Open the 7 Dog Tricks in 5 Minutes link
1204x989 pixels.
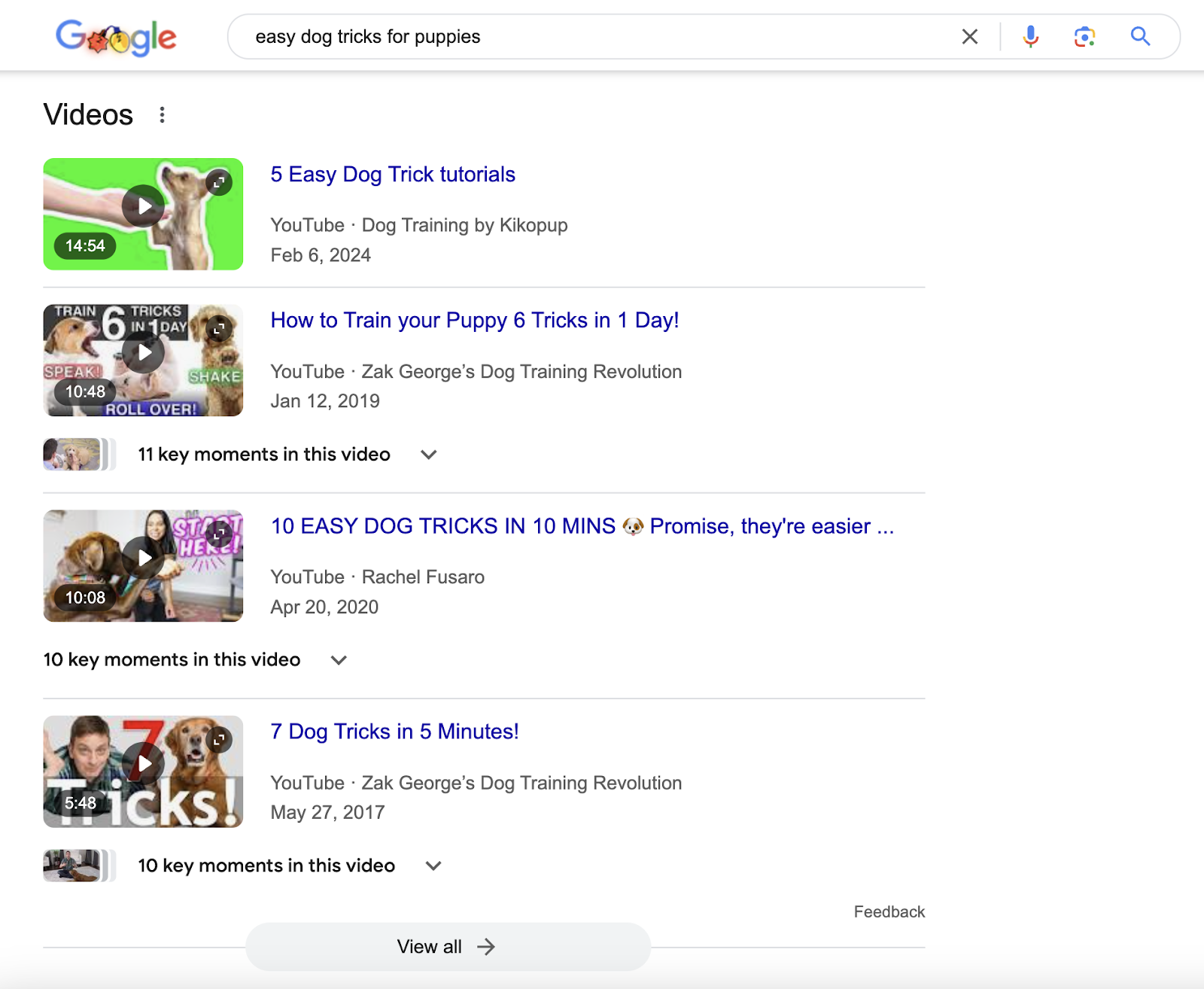click(x=394, y=732)
